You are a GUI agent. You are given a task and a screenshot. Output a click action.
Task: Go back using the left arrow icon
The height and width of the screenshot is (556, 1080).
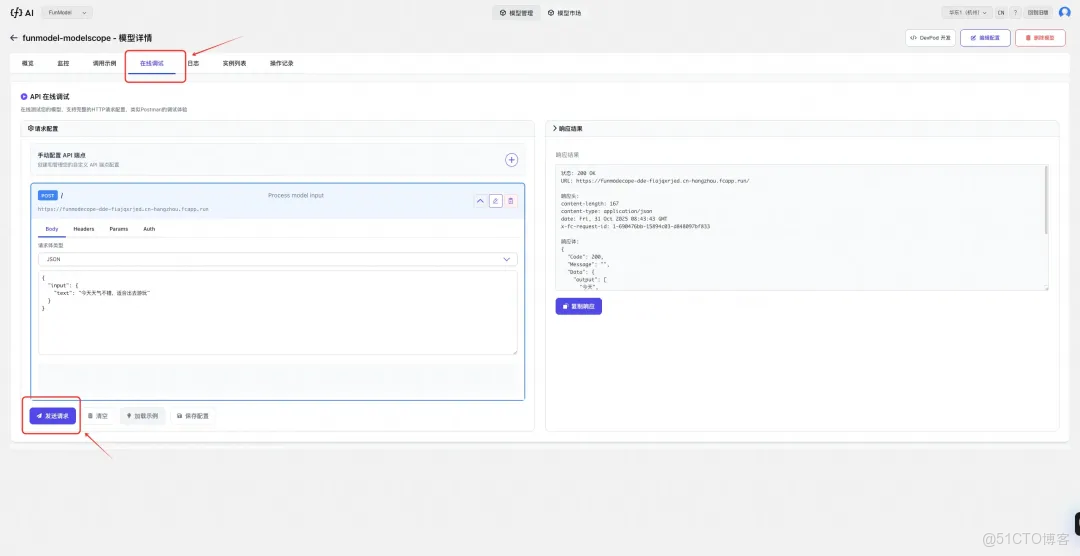pos(14,37)
